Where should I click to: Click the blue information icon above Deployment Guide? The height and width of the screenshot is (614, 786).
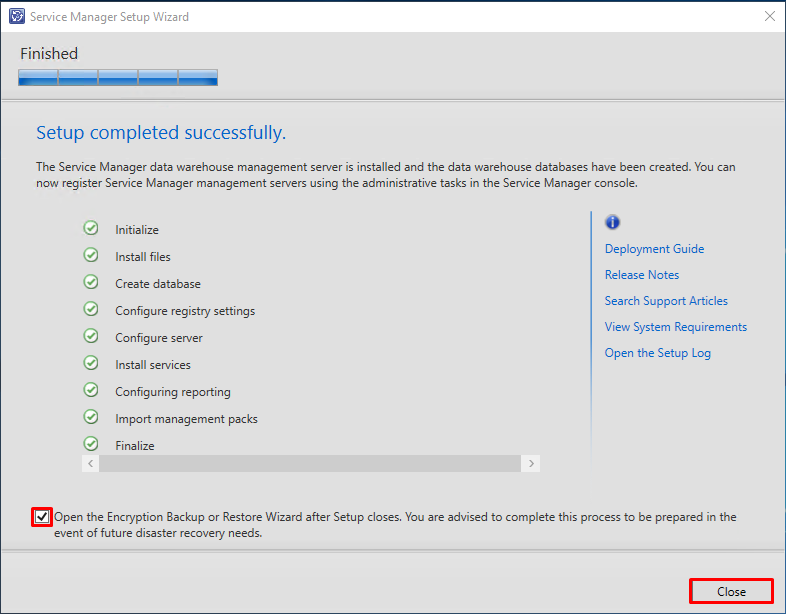612,222
